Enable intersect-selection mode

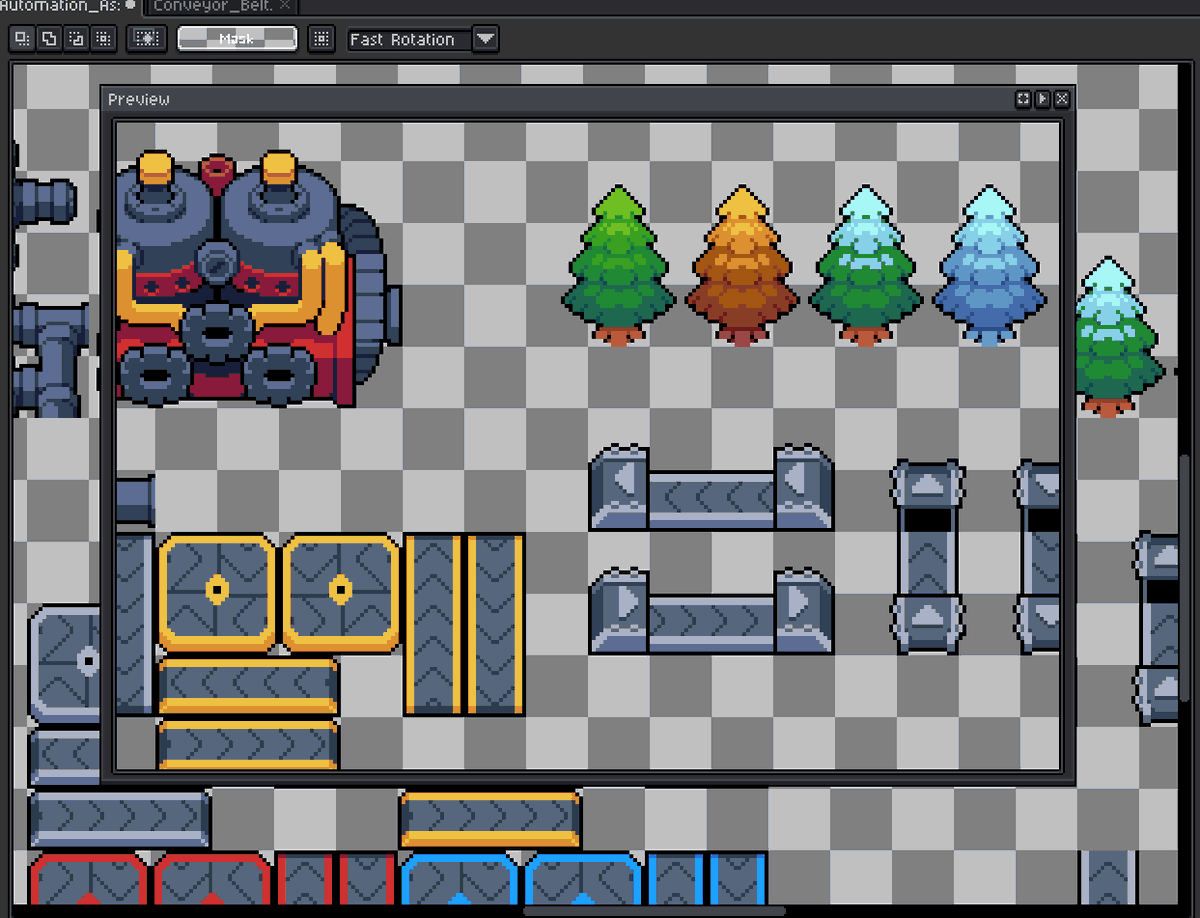(x=102, y=39)
